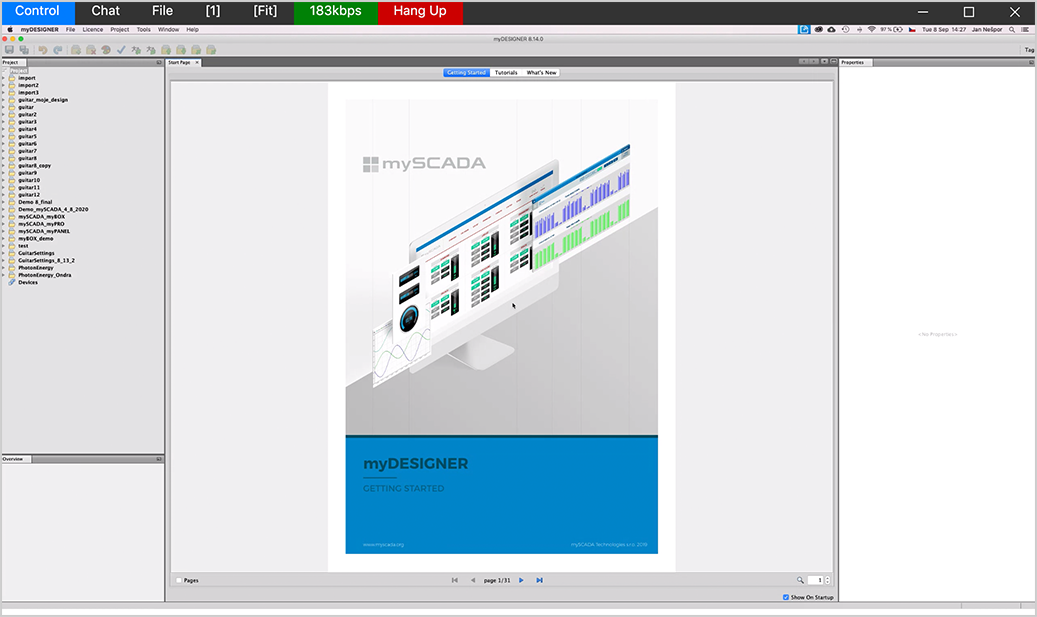Open the Notification Center list icon
This screenshot has height=617, width=1037.
(1026, 30)
